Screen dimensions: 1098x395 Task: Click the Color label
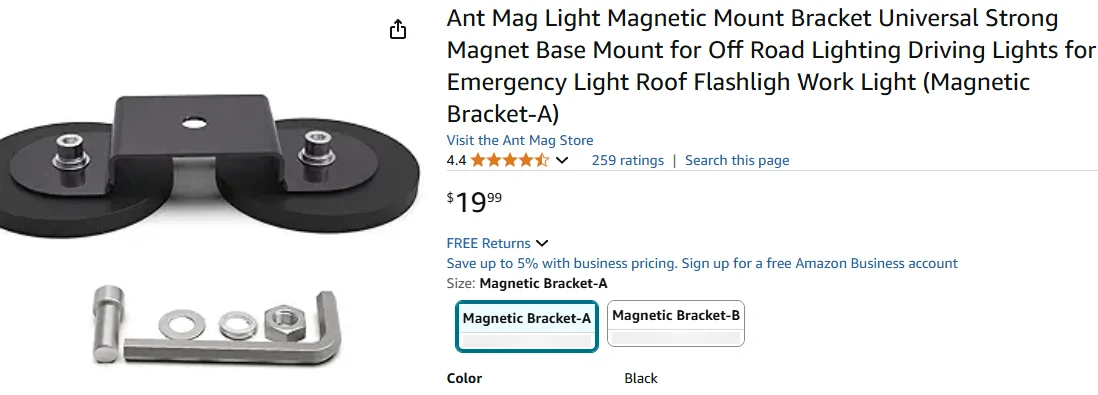(x=464, y=378)
